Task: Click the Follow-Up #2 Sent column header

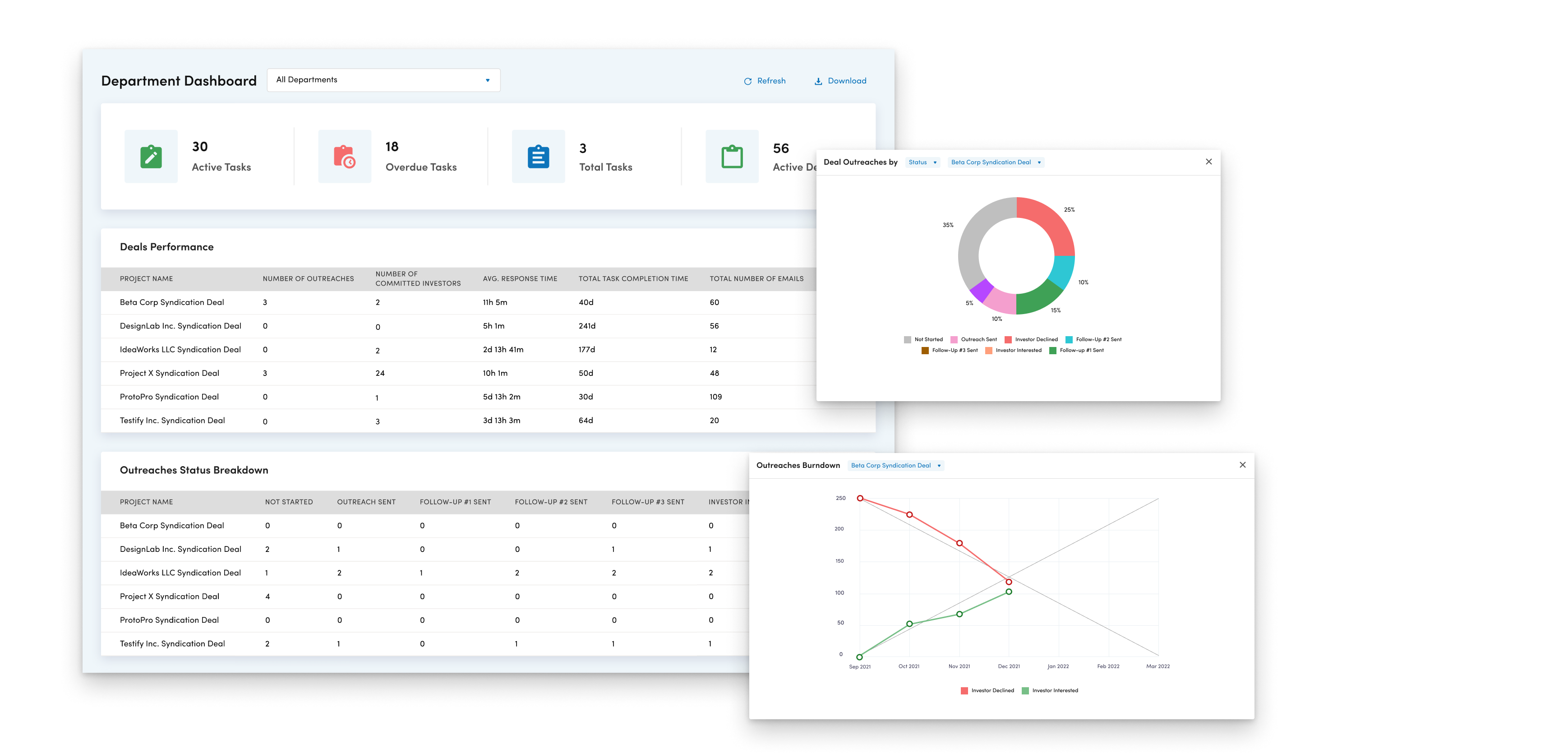Action: [x=551, y=503]
